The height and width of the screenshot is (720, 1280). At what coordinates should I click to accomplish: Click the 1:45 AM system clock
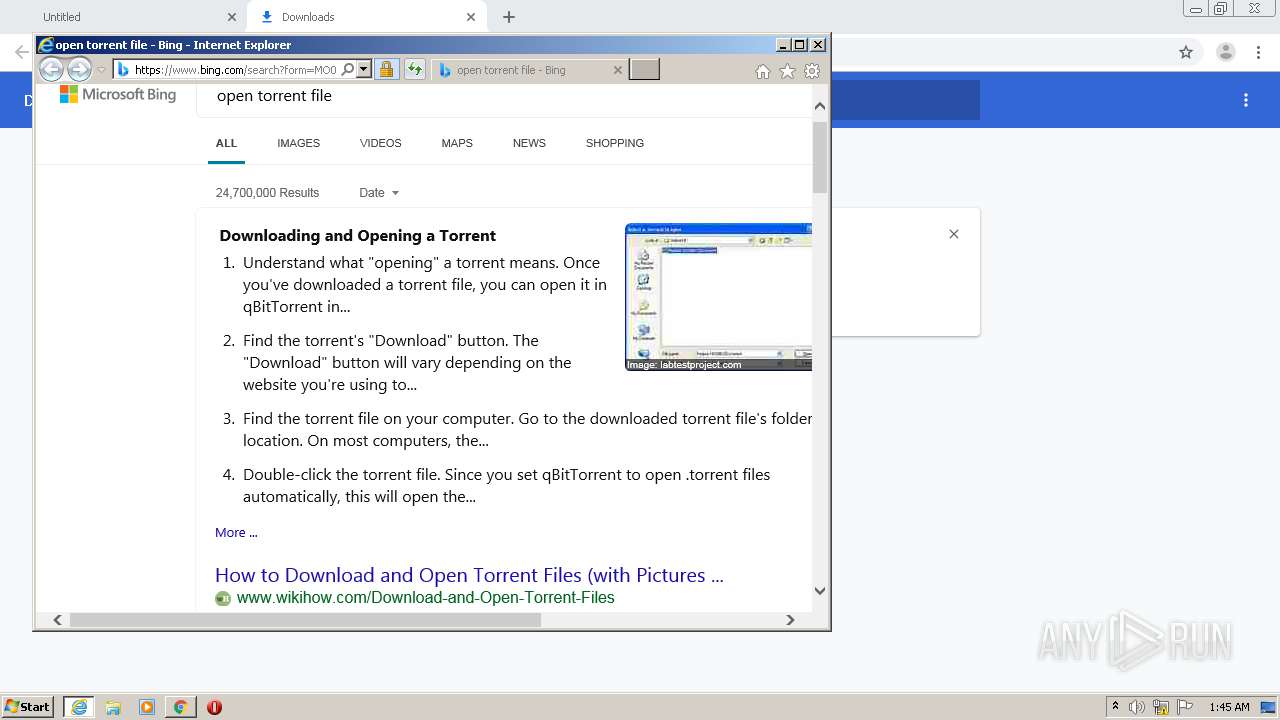1229,707
